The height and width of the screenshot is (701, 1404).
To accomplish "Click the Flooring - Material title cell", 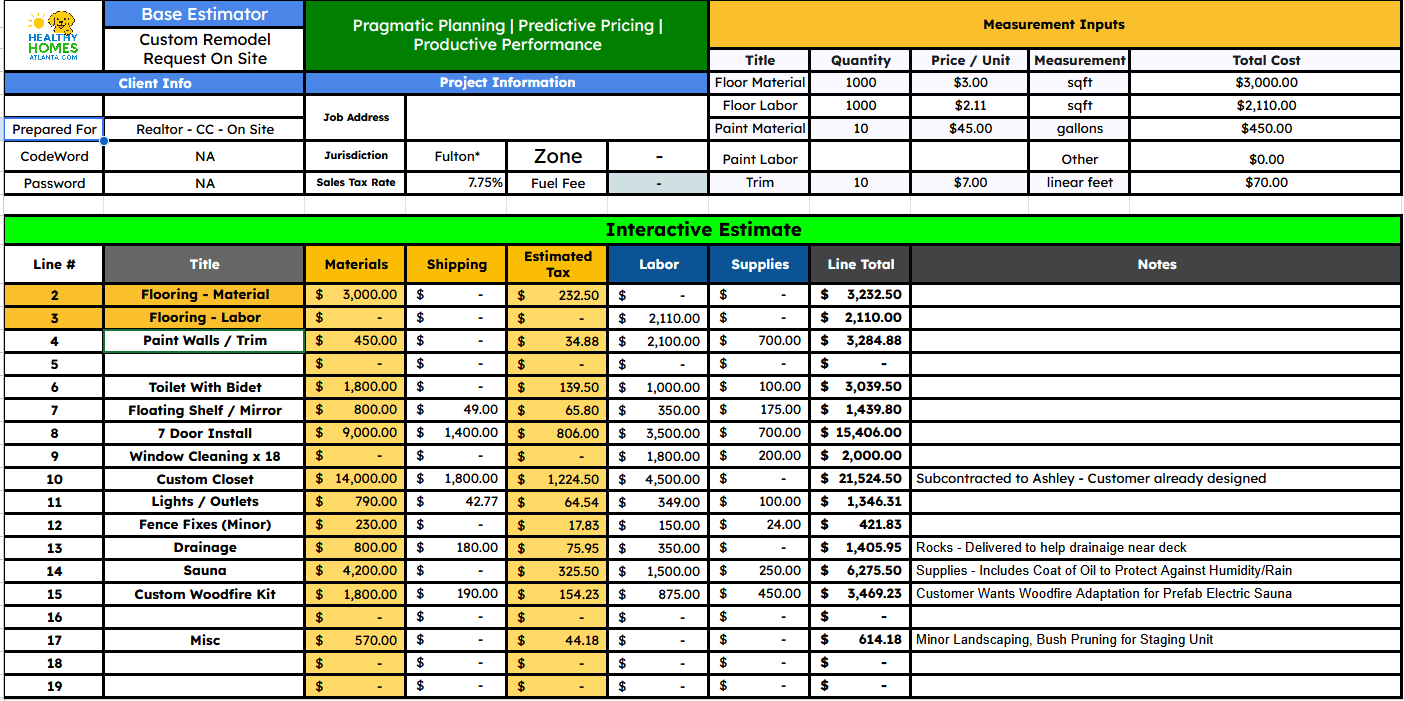I will pyautogui.click(x=205, y=295).
